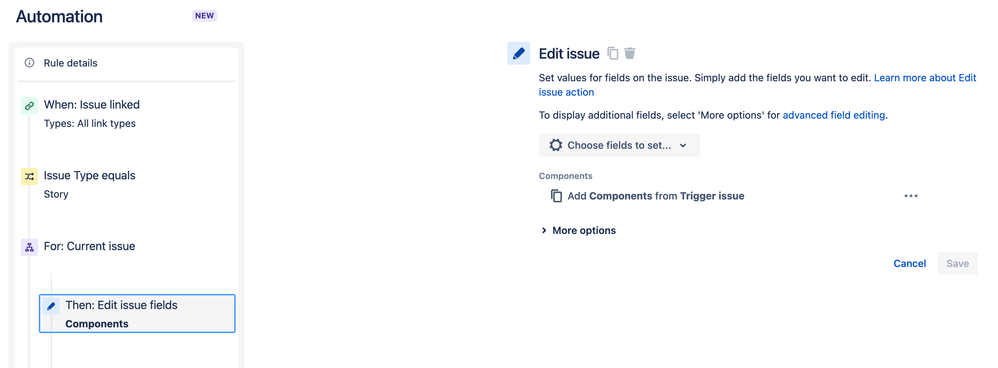998x368 pixels.
Task: Click the copy icon beside Add Components
Action: point(556,196)
